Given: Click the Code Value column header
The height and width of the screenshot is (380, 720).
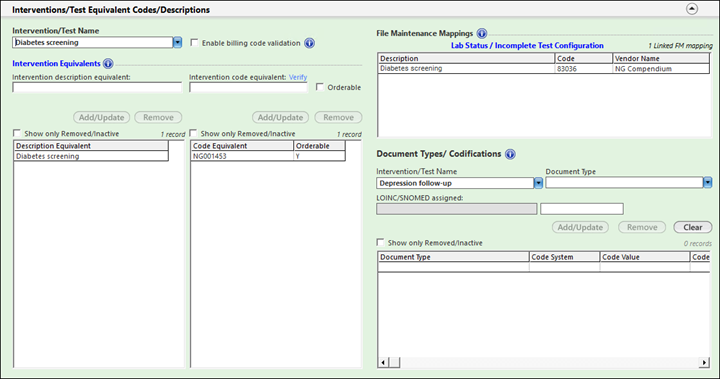Looking at the screenshot, I should (645, 257).
